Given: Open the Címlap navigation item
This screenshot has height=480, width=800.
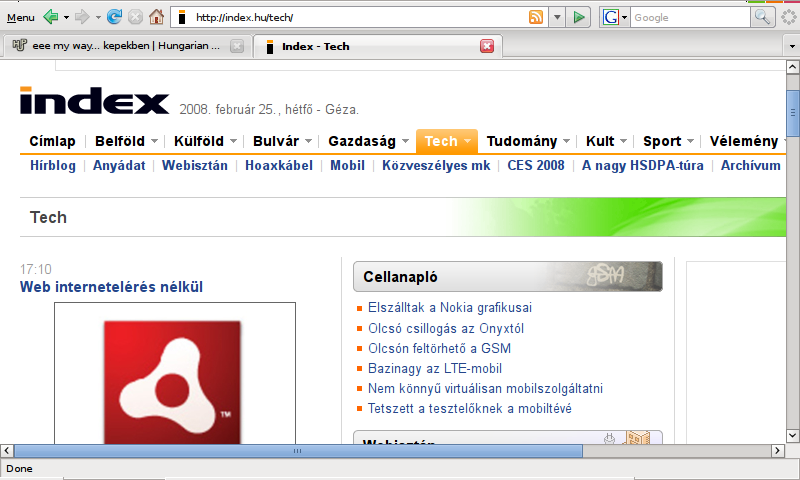Looking at the screenshot, I should 52,141.
